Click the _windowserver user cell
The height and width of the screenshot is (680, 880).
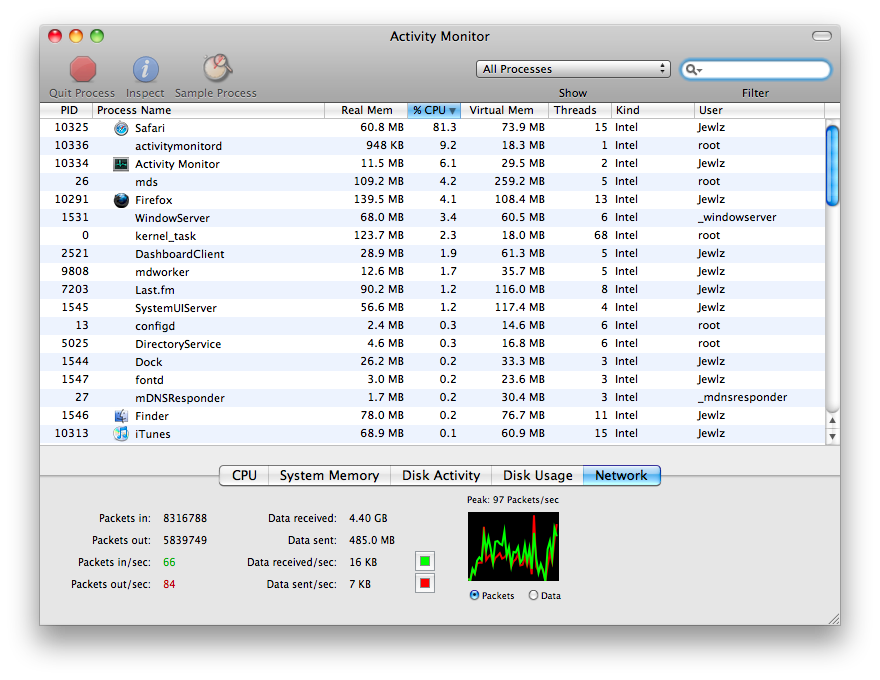(x=737, y=217)
